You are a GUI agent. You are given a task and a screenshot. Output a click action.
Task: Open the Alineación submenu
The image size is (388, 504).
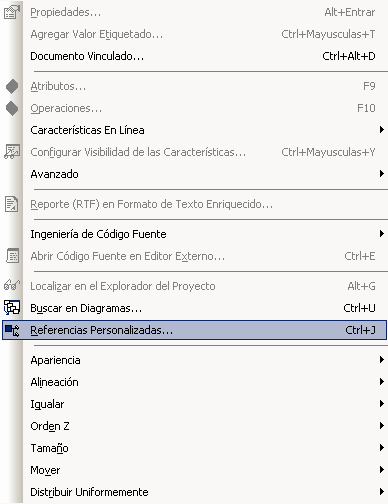pyautogui.click(x=205, y=382)
